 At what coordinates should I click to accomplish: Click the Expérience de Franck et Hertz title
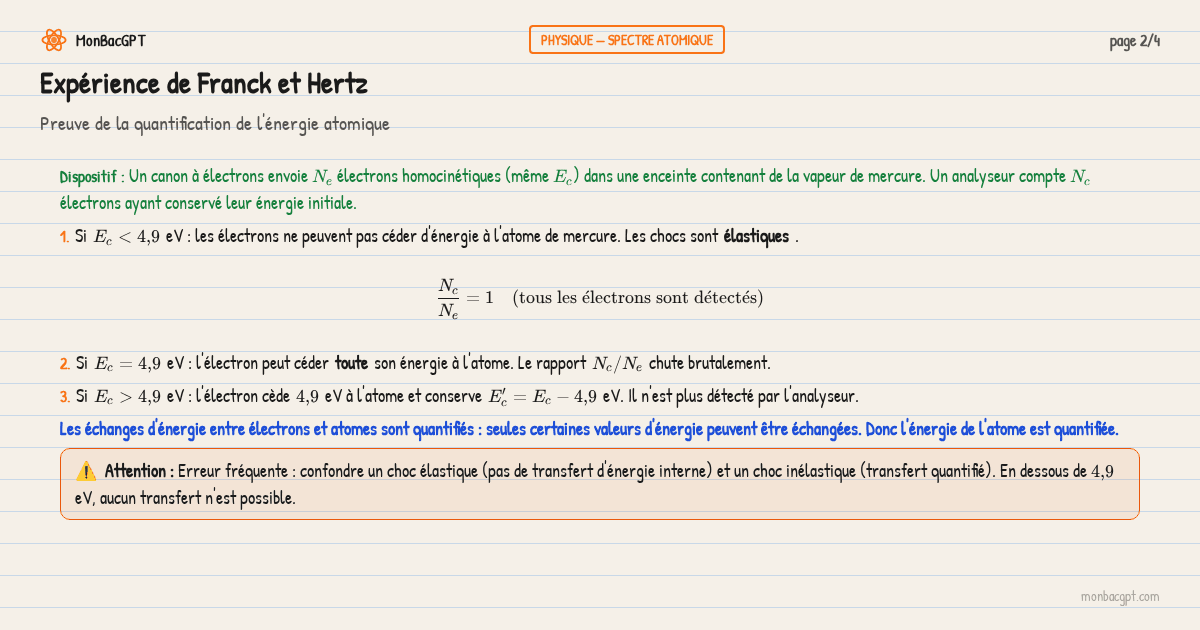click(203, 84)
